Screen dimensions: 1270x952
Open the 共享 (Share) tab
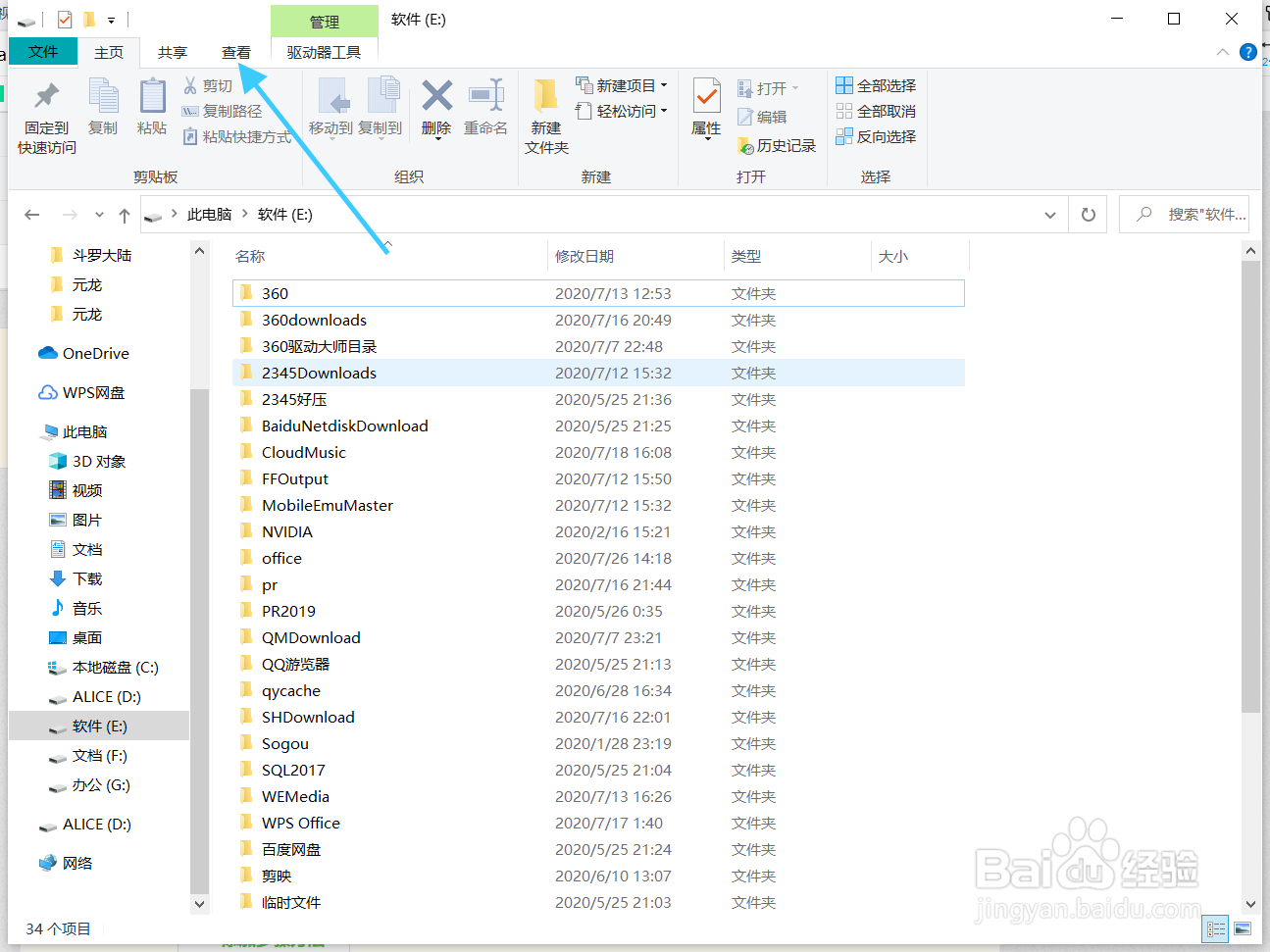point(172,52)
